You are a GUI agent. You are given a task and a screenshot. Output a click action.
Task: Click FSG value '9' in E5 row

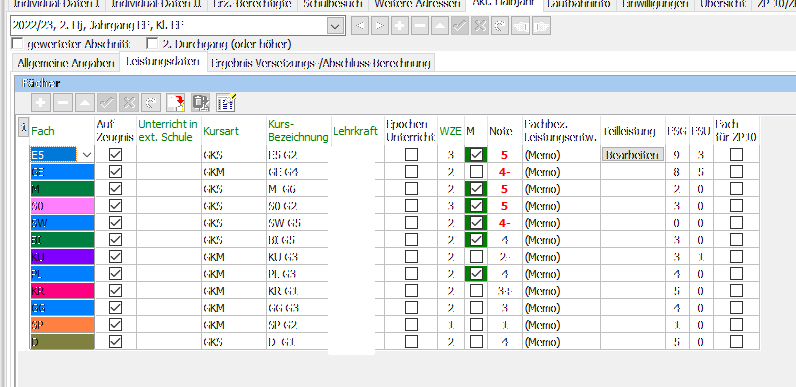(677, 154)
